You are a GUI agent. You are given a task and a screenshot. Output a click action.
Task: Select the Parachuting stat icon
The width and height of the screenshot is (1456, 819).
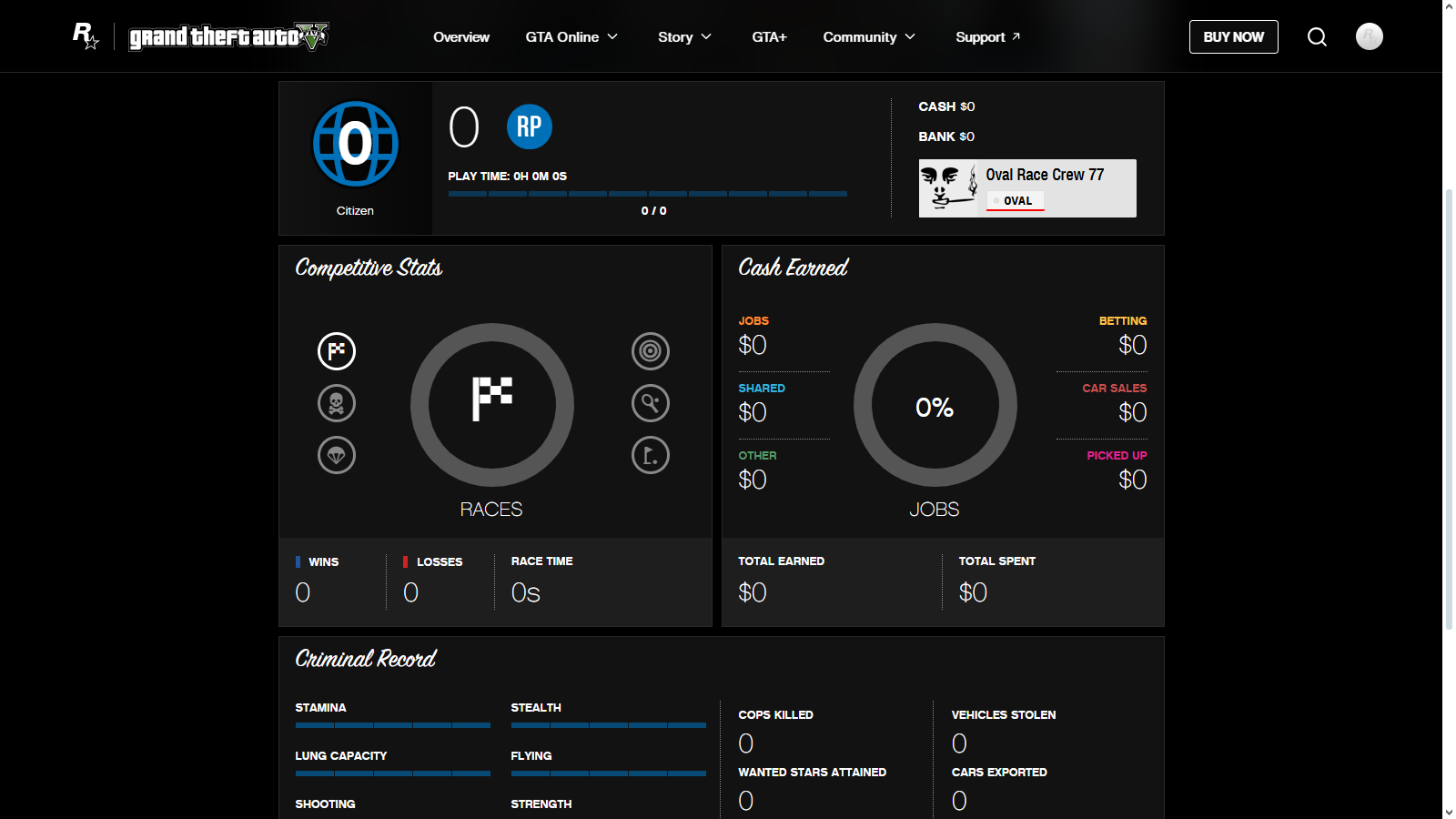[337, 455]
